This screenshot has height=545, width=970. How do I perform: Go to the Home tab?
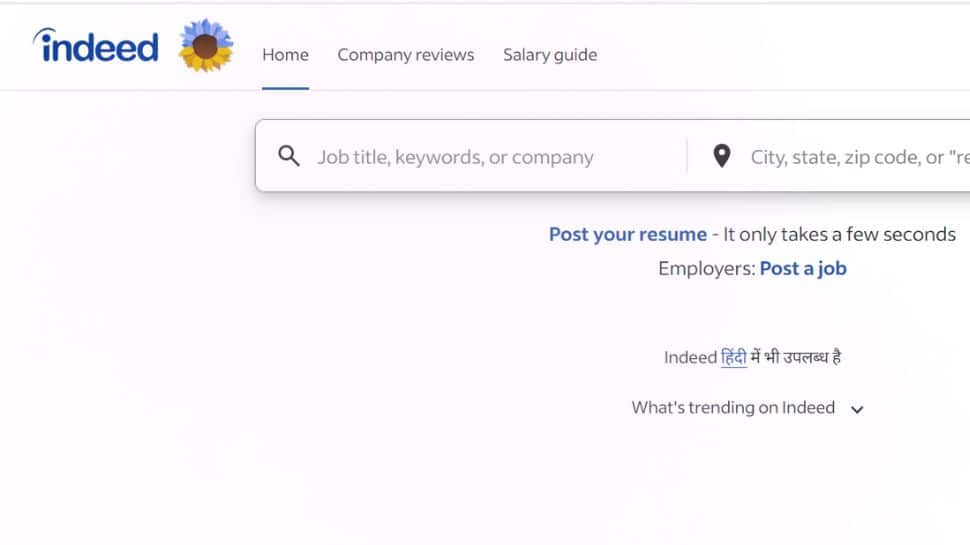[x=285, y=55]
